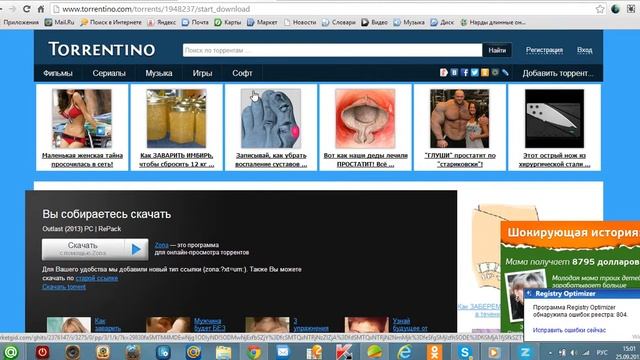This screenshot has width=640, height=360.
Task: Open Поиск в Интернете bookmark
Action: [x=111, y=22]
